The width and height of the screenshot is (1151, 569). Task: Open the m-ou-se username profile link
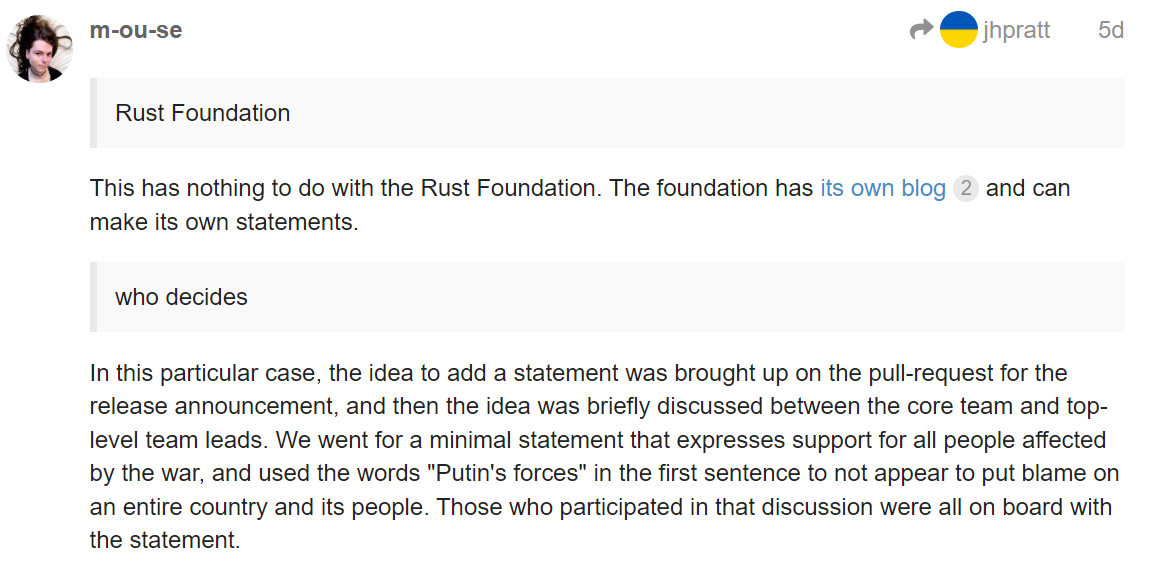pos(136,30)
